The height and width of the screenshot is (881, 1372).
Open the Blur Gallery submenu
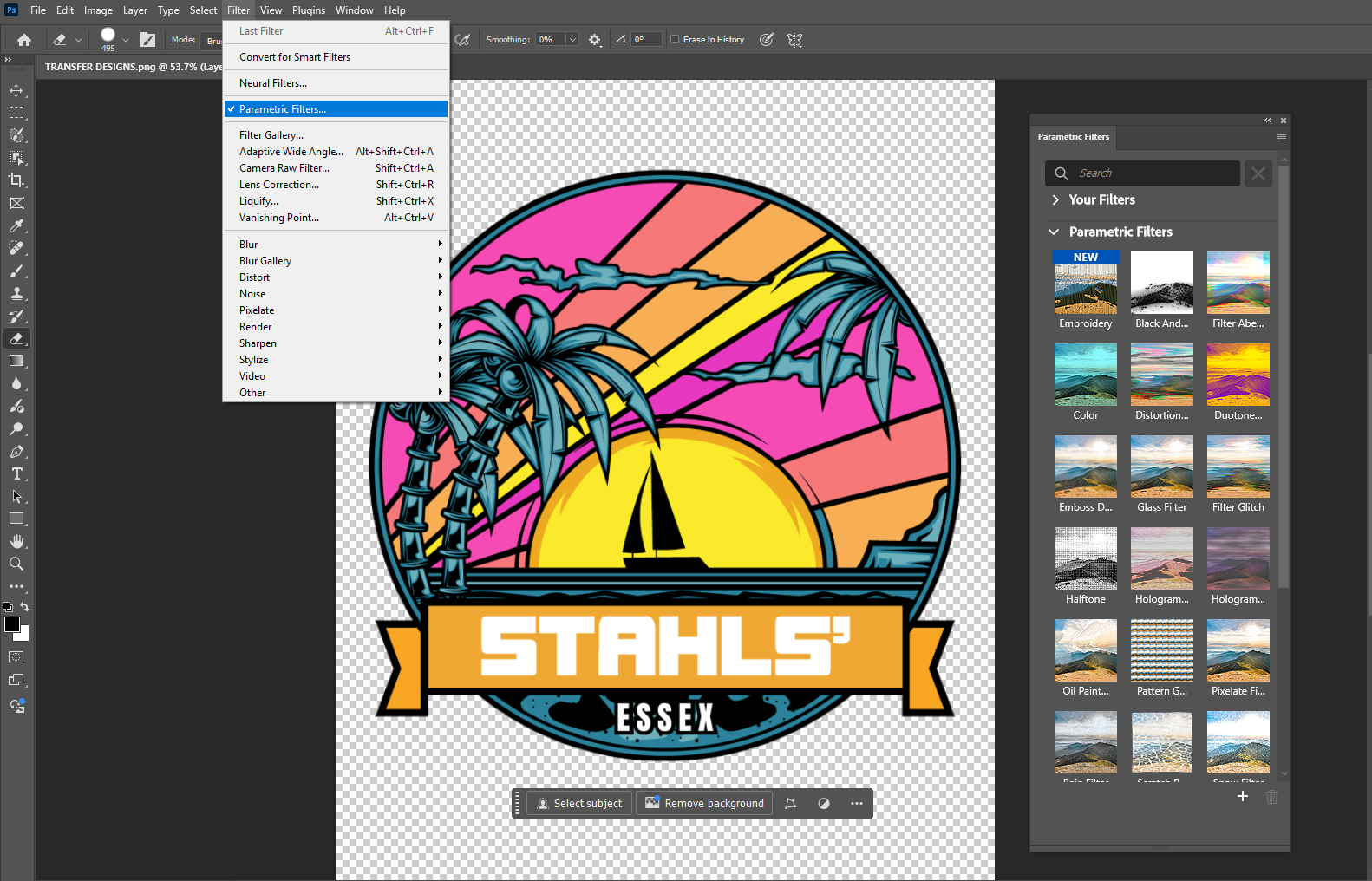click(265, 261)
